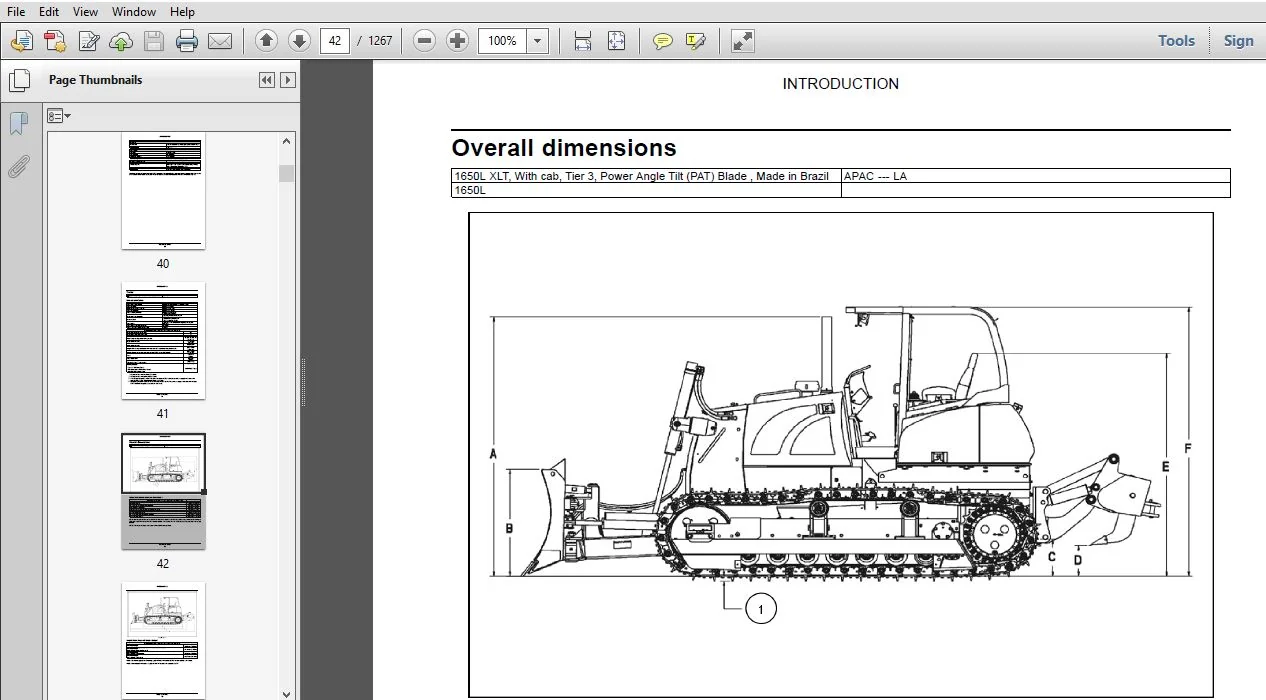Image resolution: width=1266 pixels, height=700 pixels.
Task: Select the page 41 thumbnail
Action: 163,341
